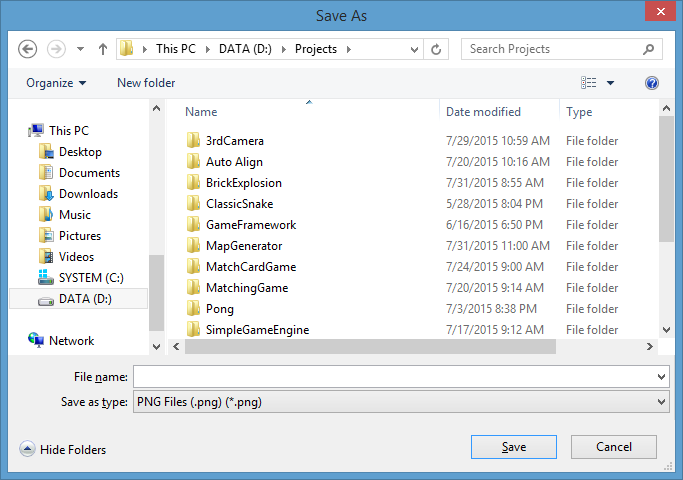
Task: Go up one folder level
Action: [x=103, y=49]
